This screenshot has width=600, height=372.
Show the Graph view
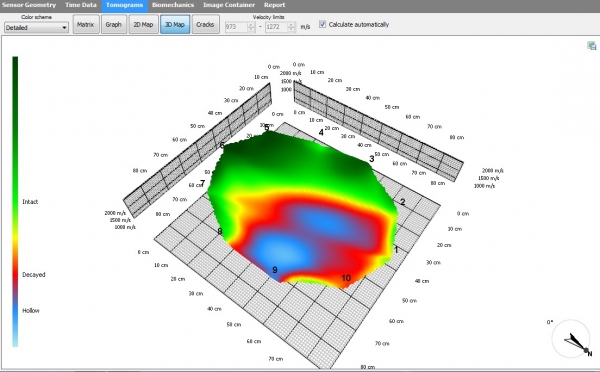tap(114, 24)
